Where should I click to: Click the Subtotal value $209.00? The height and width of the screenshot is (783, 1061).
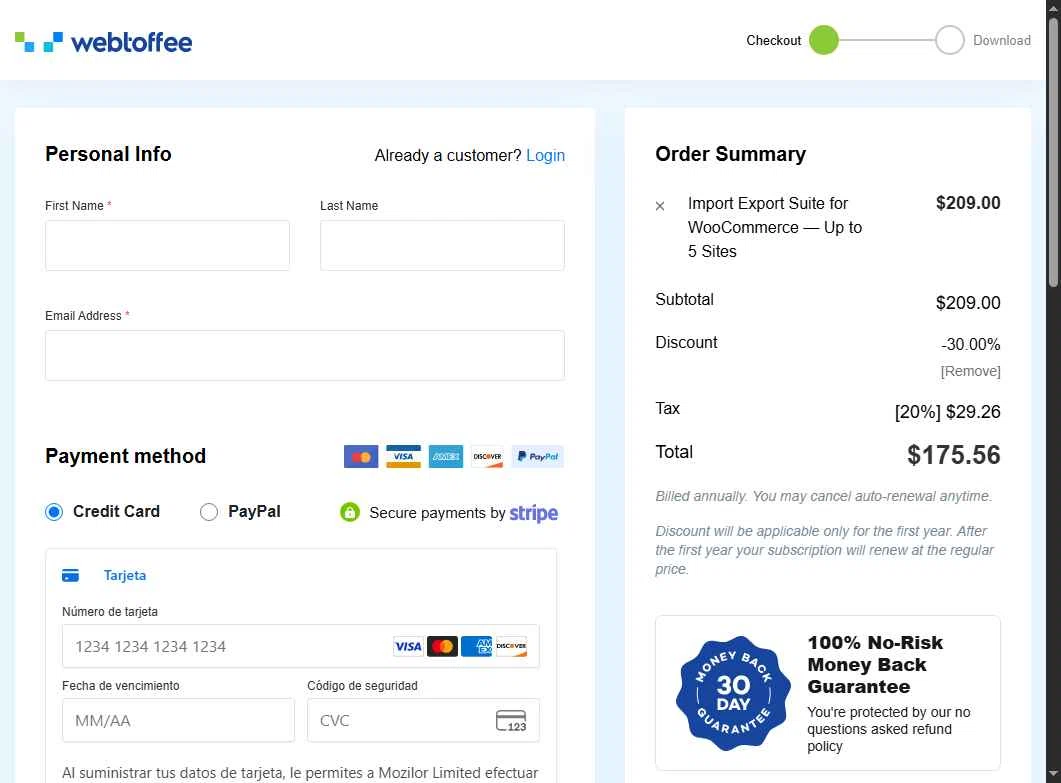point(968,303)
